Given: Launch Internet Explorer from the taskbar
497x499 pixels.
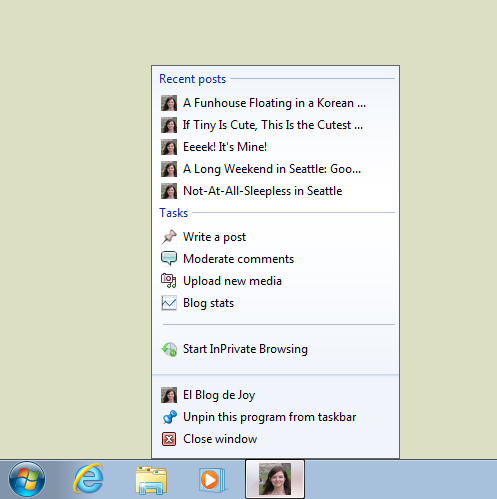Looking at the screenshot, I should pyautogui.click(x=89, y=479).
